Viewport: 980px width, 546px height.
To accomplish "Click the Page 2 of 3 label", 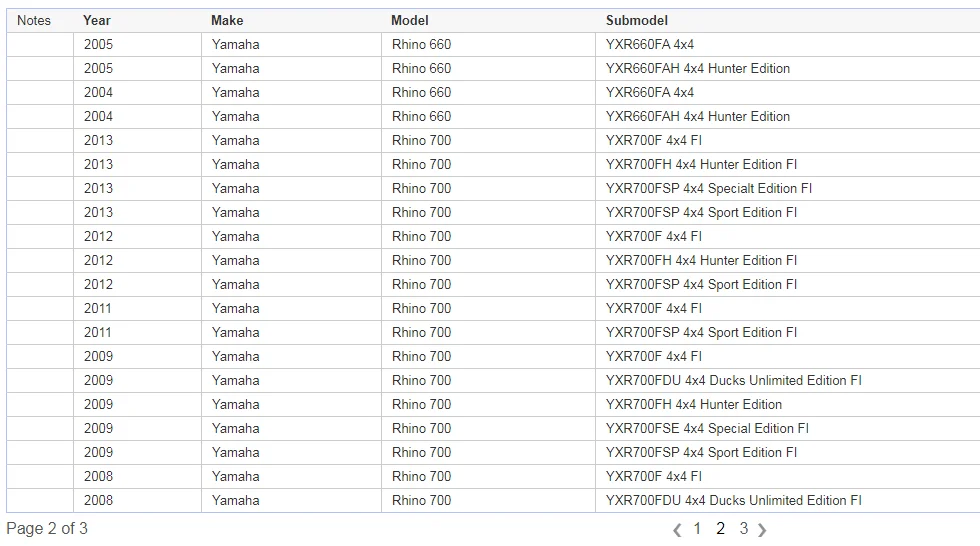I will 47,529.
